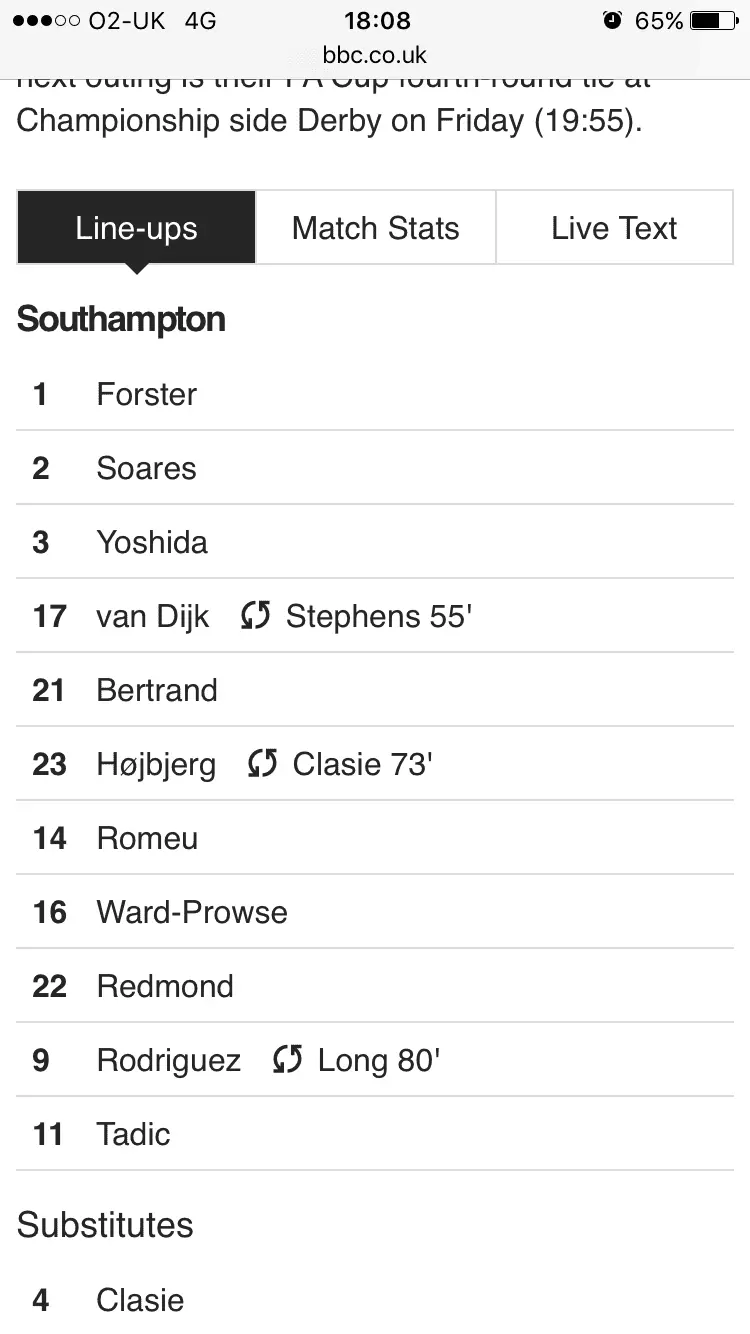
Task: Tap the battery icon in status bar
Action: 714,21
